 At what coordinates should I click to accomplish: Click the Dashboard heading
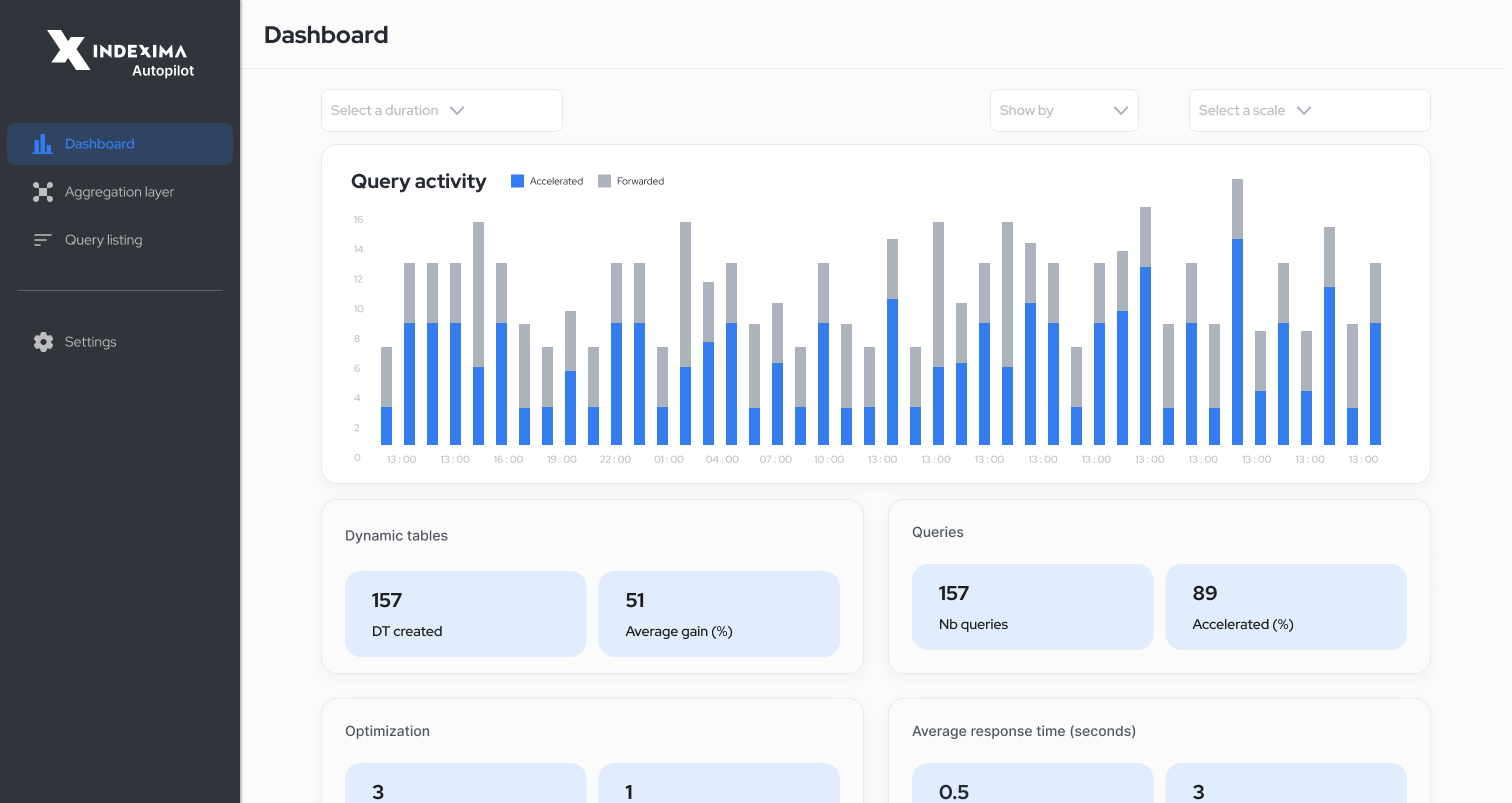point(326,35)
